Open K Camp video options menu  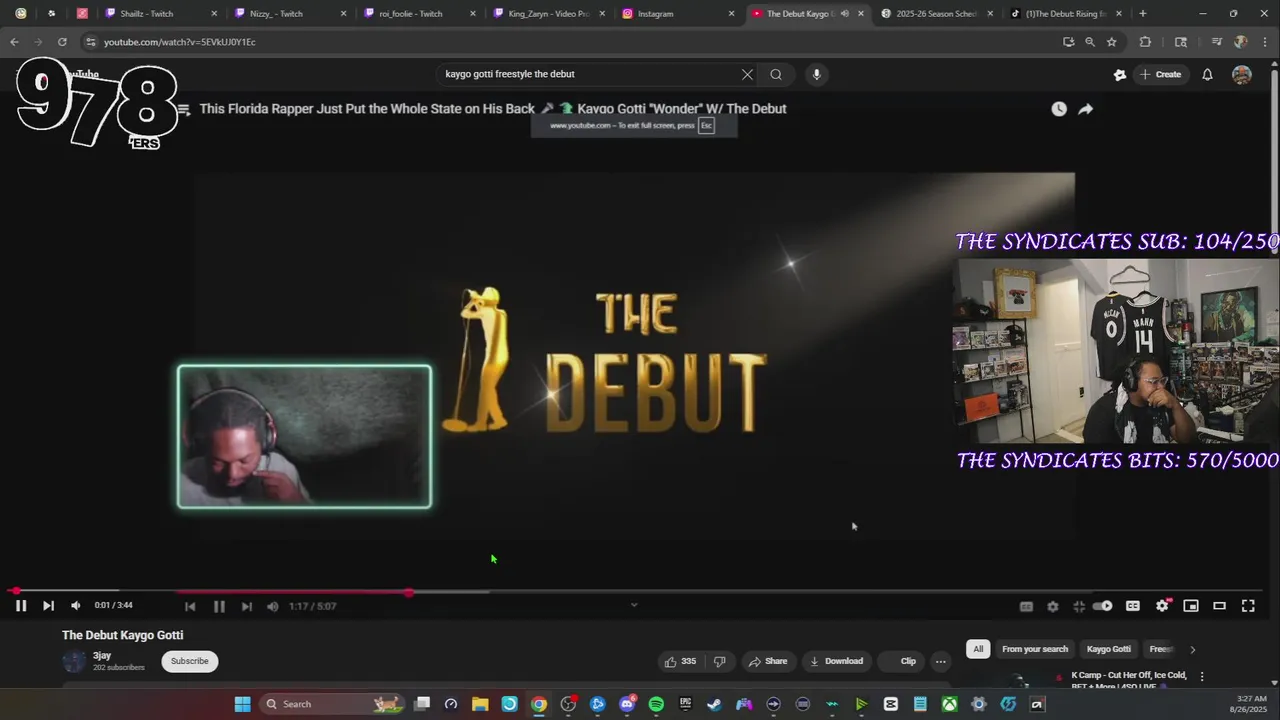pyautogui.click(x=1202, y=677)
